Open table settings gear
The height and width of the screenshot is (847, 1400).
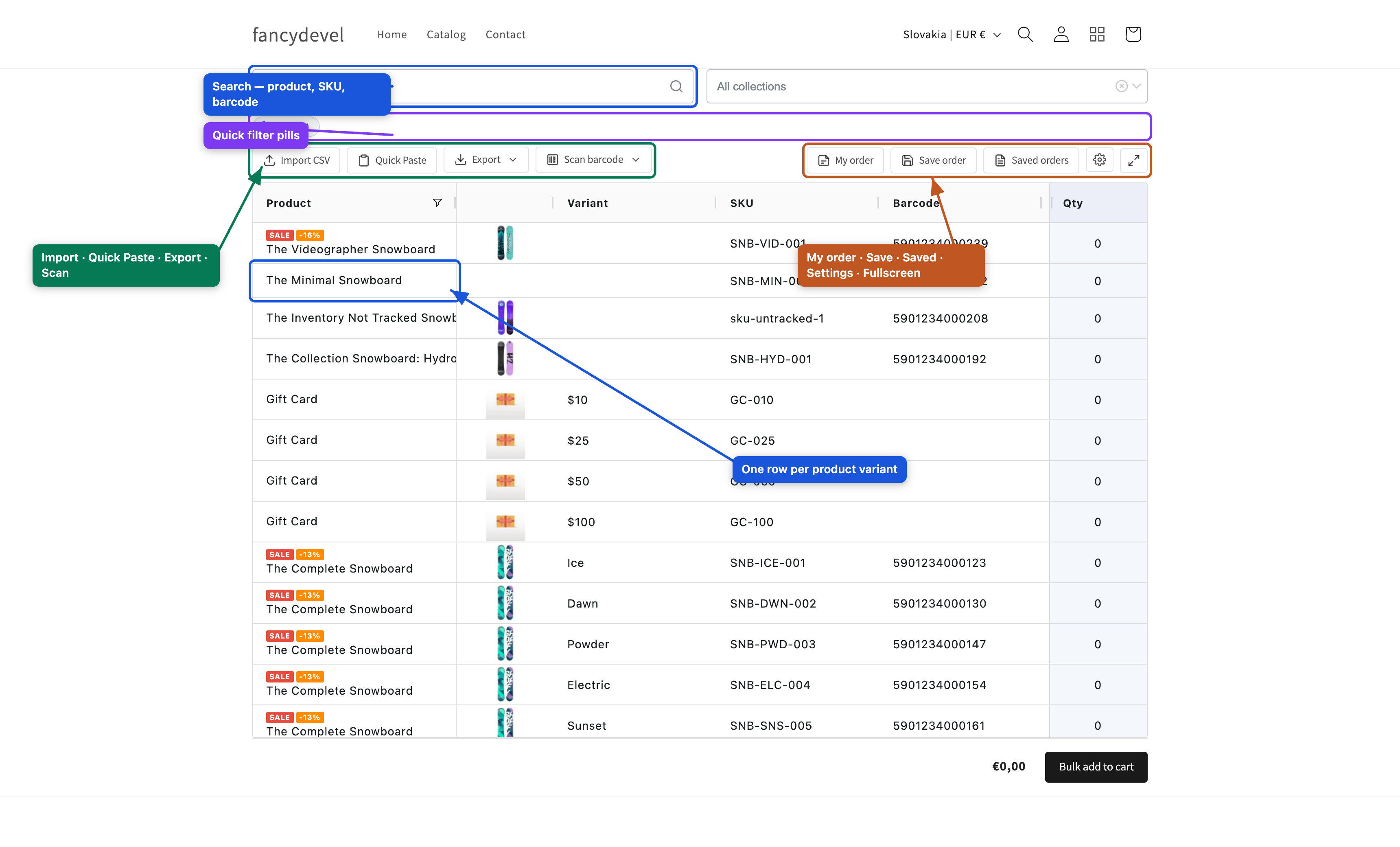pos(1099,160)
